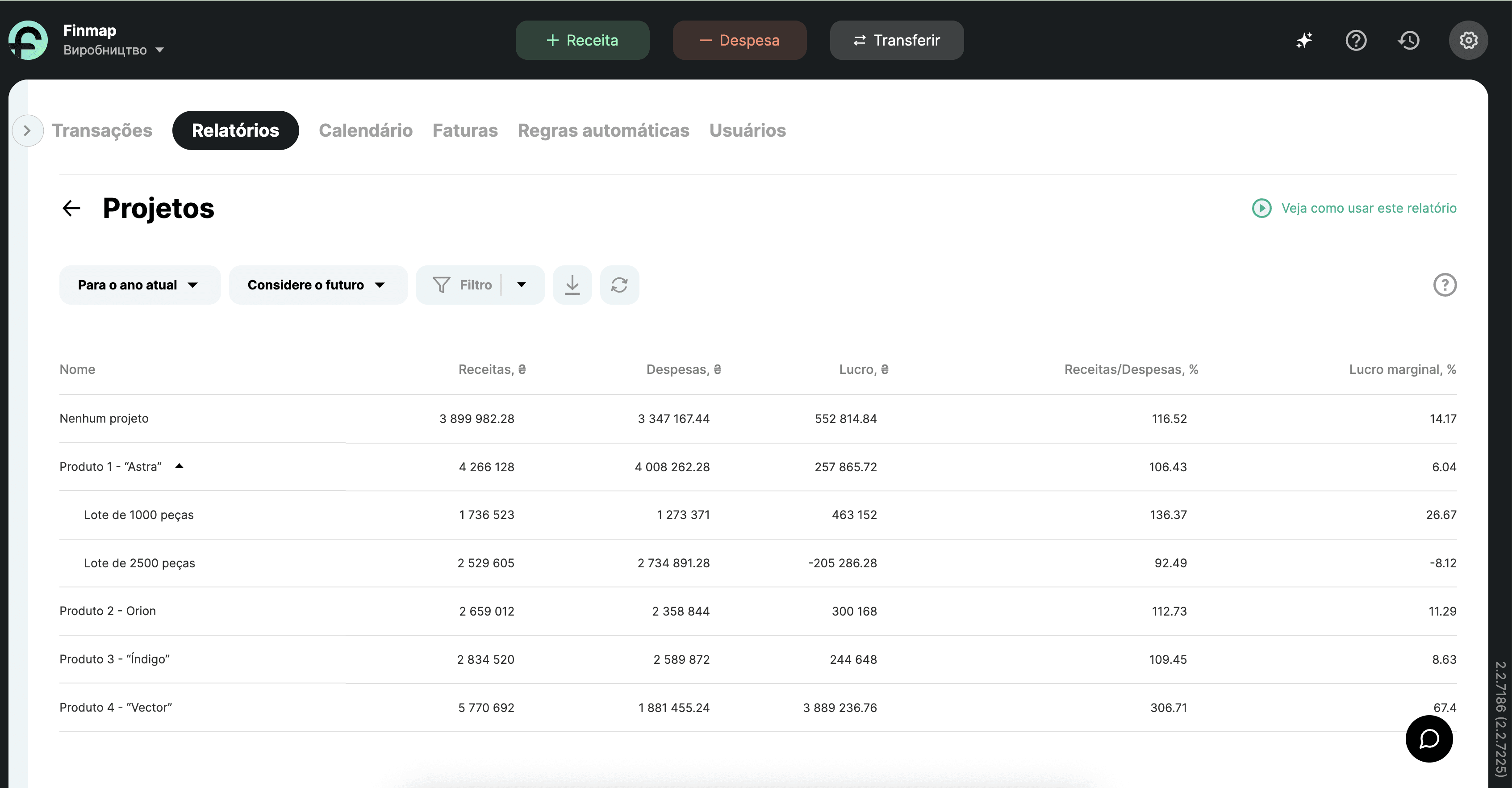The image size is (1512, 788).
Task: Switch to the Usuários tab
Action: click(x=747, y=130)
